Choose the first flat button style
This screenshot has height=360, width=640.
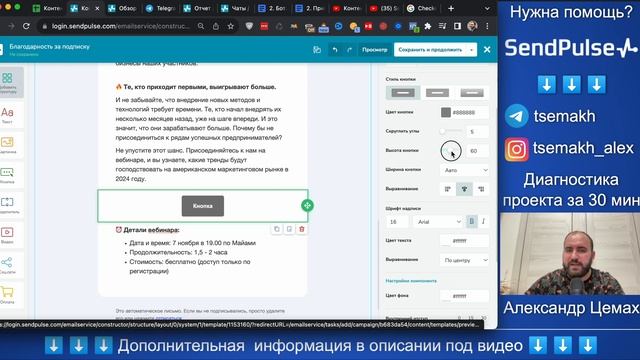click(x=403, y=93)
